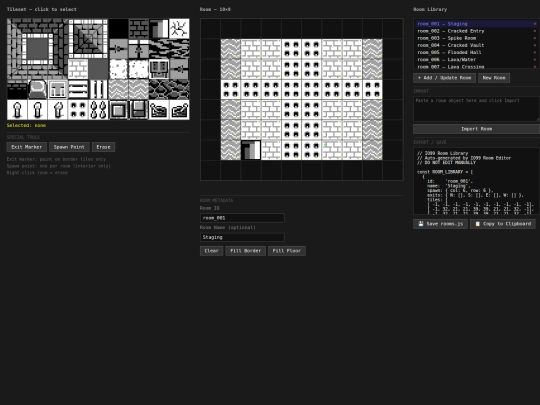Select the lever tile with handle pointing right
This screenshot has width=540, height=405.
pyautogui.click(x=179, y=110)
